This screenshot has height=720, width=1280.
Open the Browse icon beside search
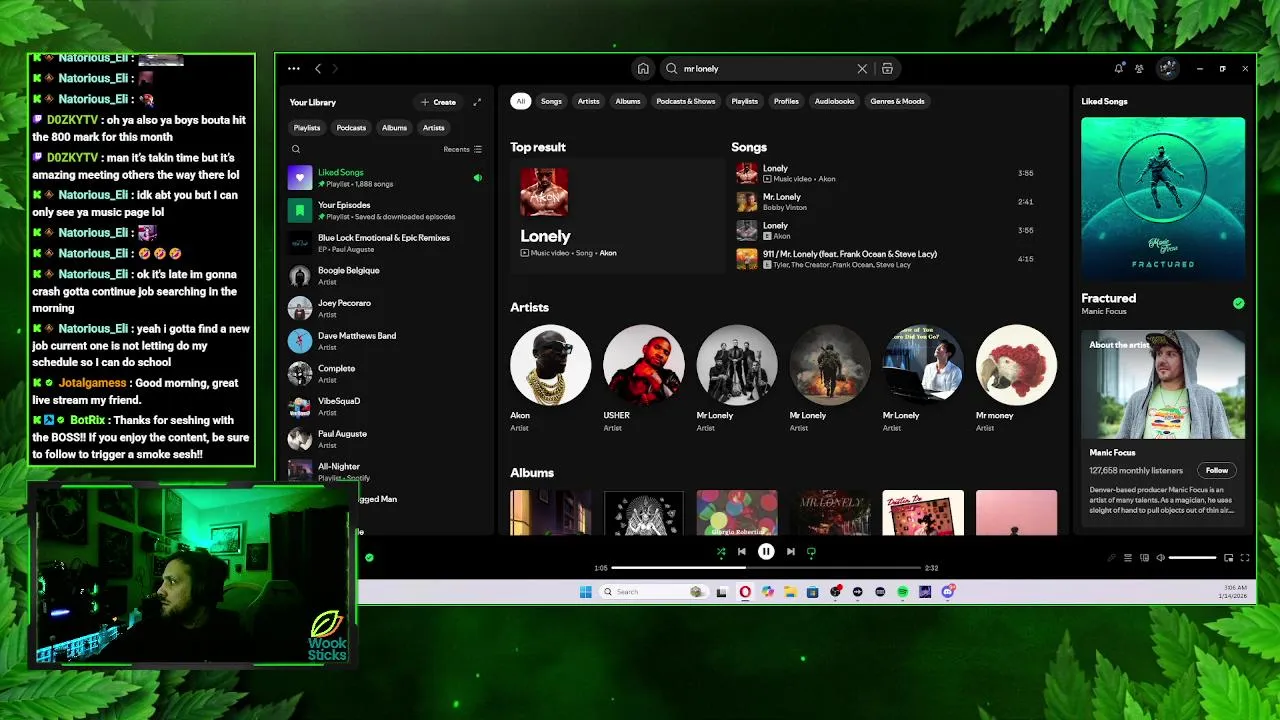[887, 69]
